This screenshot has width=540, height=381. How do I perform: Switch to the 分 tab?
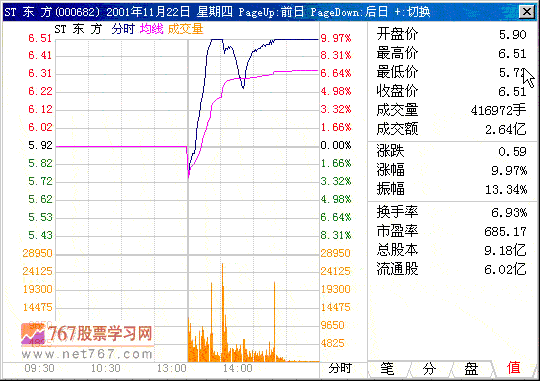coord(429,369)
